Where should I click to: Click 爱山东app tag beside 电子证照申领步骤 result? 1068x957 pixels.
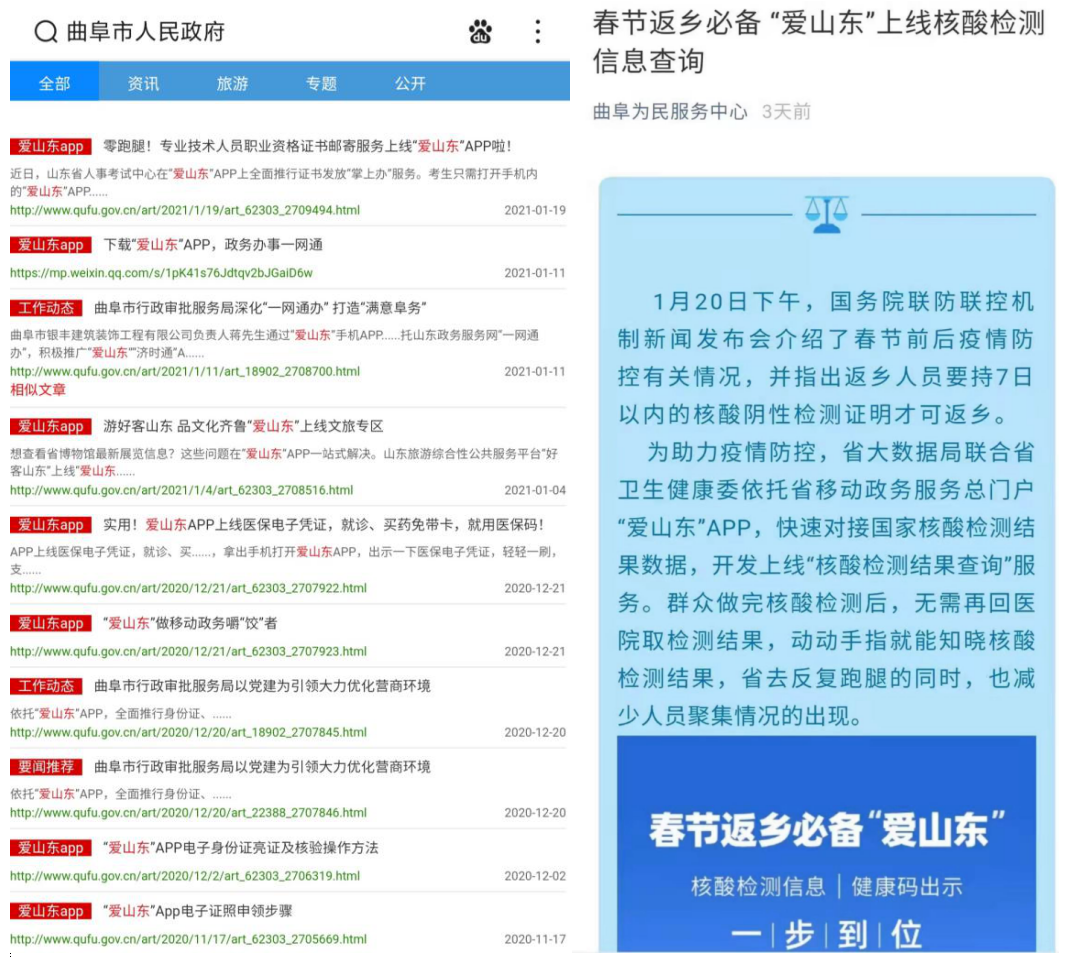pos(50,911)
